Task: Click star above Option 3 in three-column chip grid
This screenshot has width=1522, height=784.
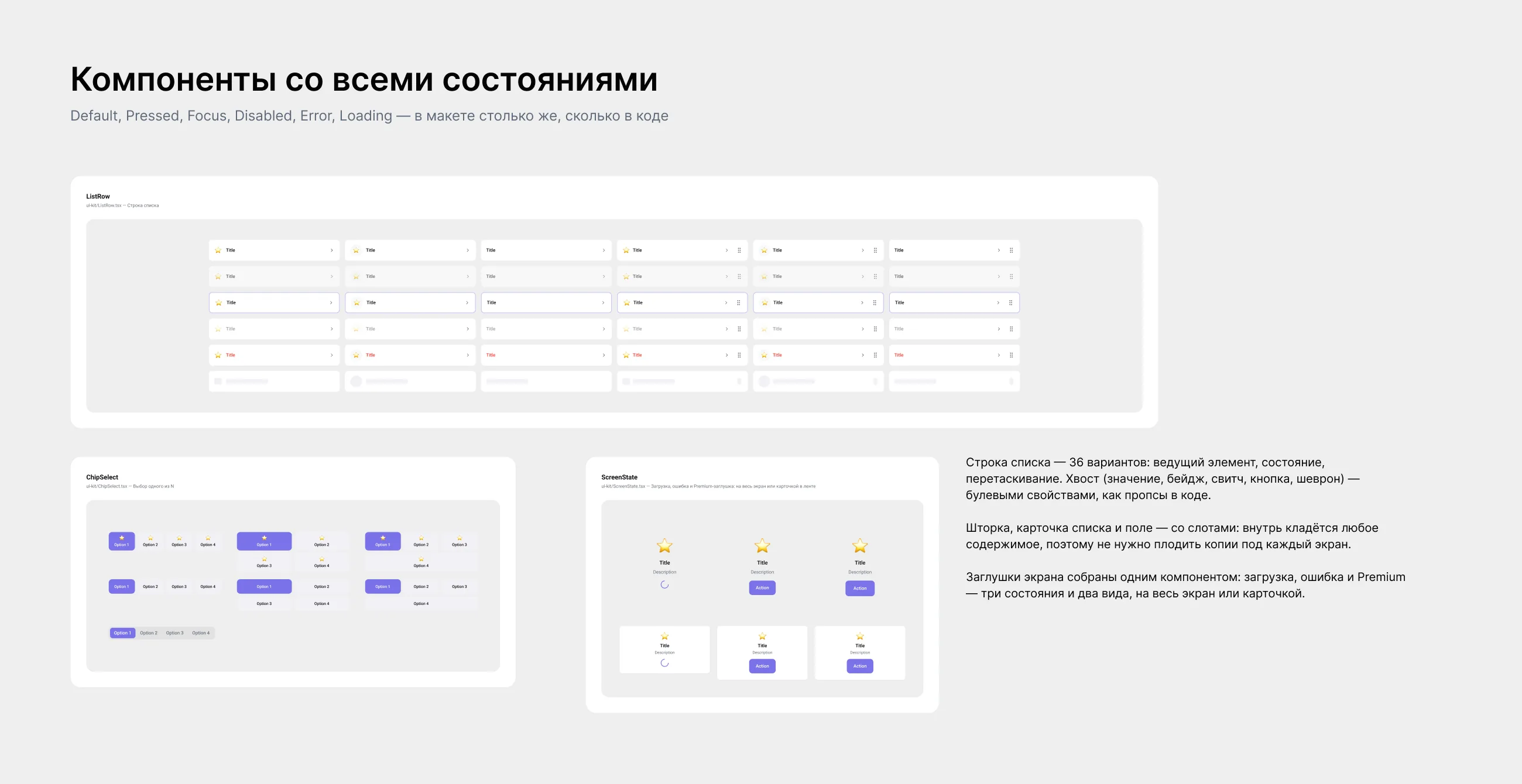Action: point(460,538)
